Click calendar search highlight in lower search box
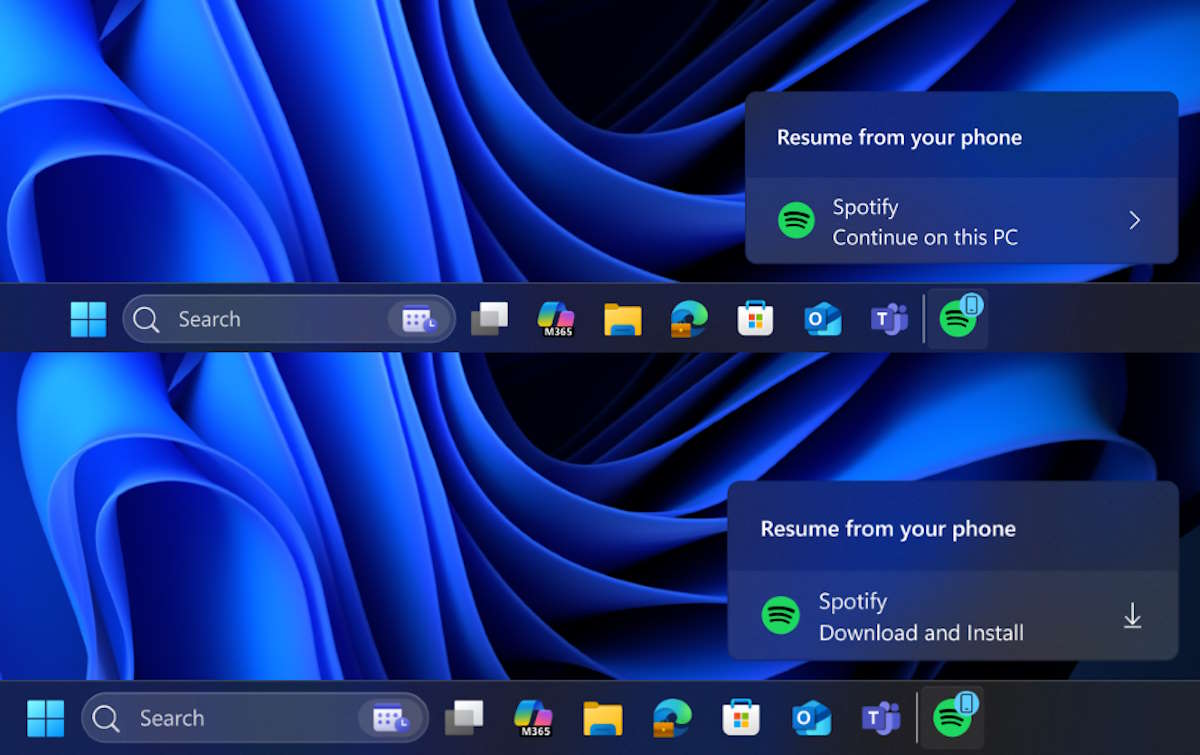This screenshot has height=755, width=1200. (390, 718)
